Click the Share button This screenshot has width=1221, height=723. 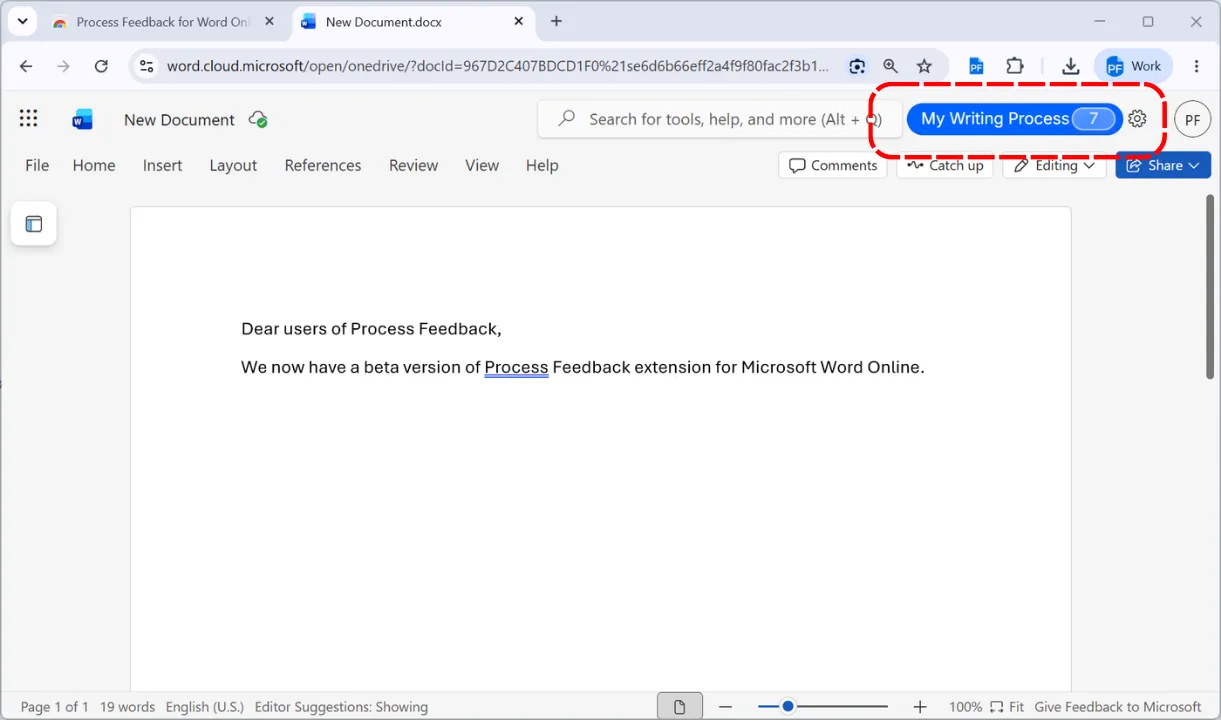(x=1163, y=165)
